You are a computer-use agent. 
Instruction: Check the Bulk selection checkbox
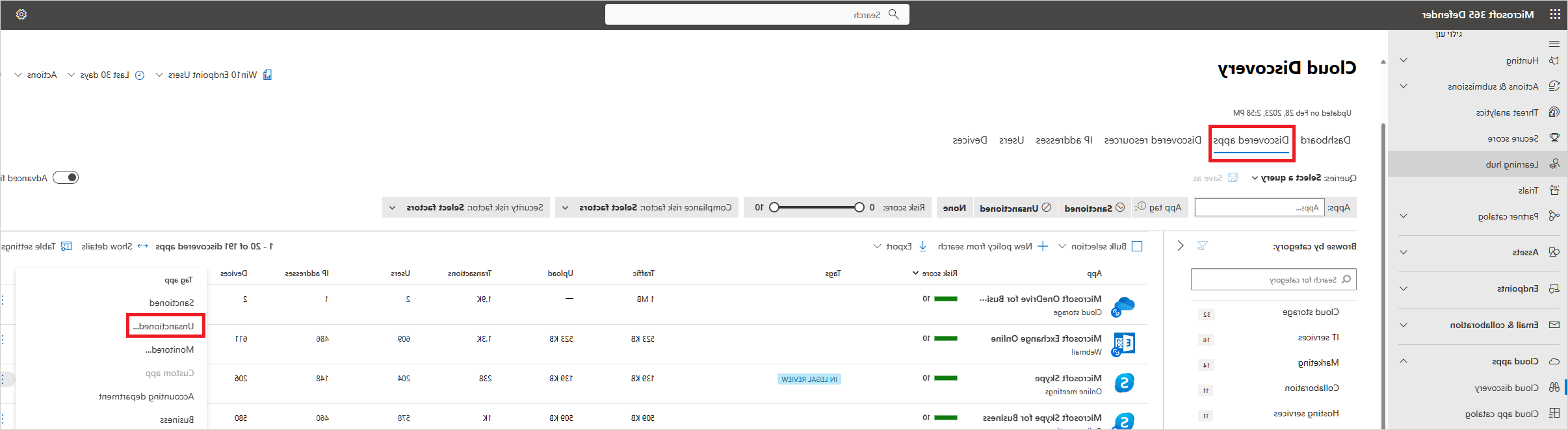1137,246
